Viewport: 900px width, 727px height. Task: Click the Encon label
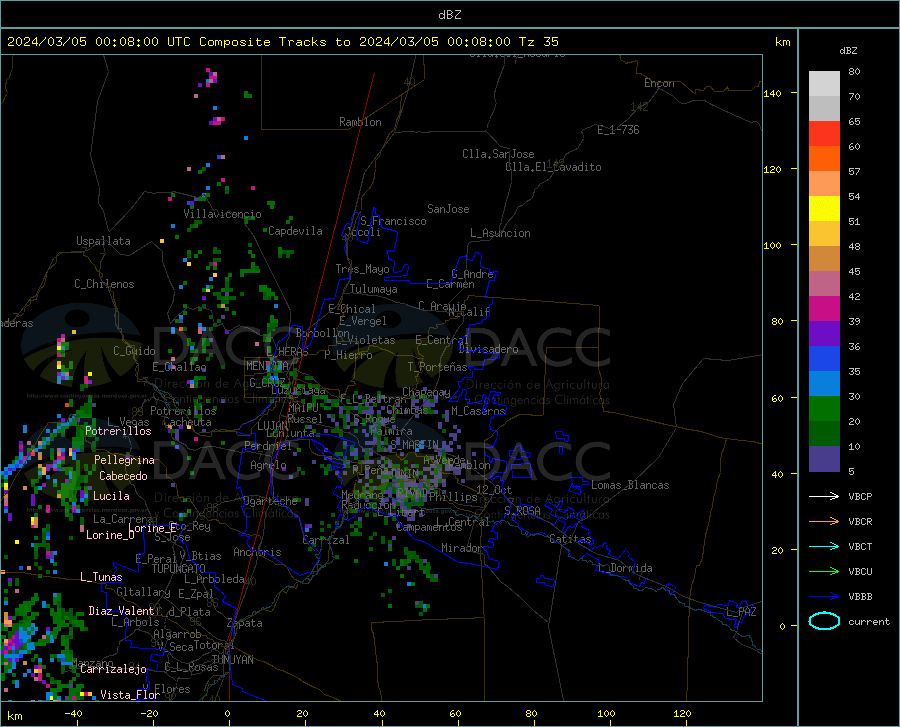coord(659,84)
